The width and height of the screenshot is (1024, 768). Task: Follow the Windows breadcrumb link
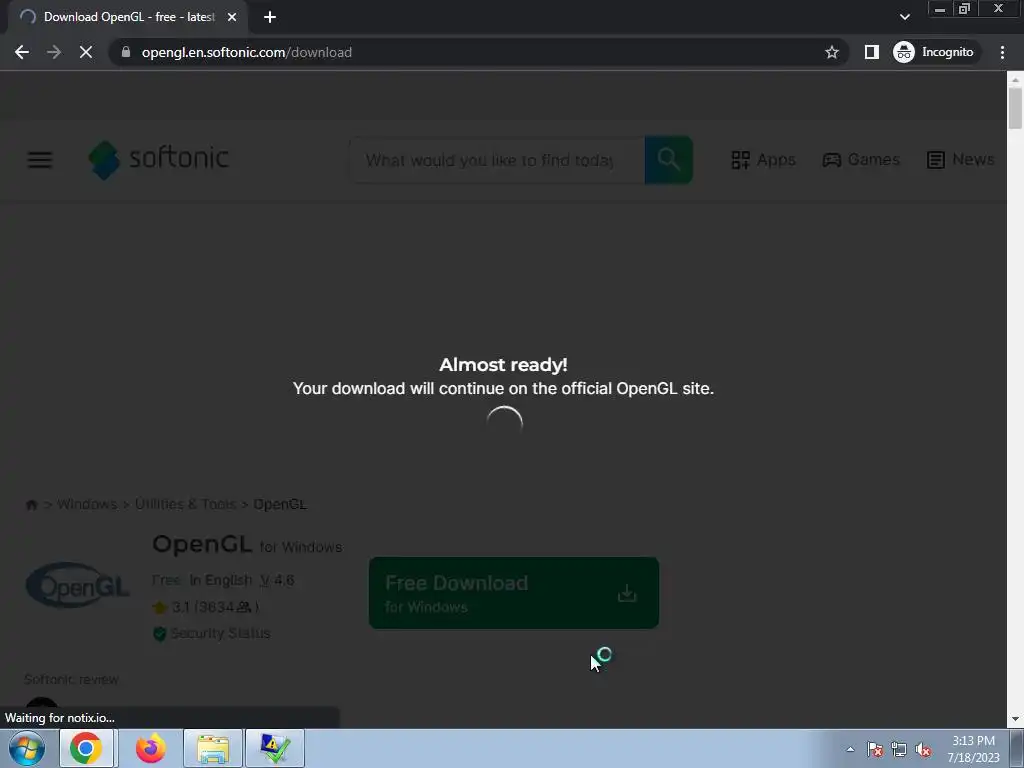point(87,504)
